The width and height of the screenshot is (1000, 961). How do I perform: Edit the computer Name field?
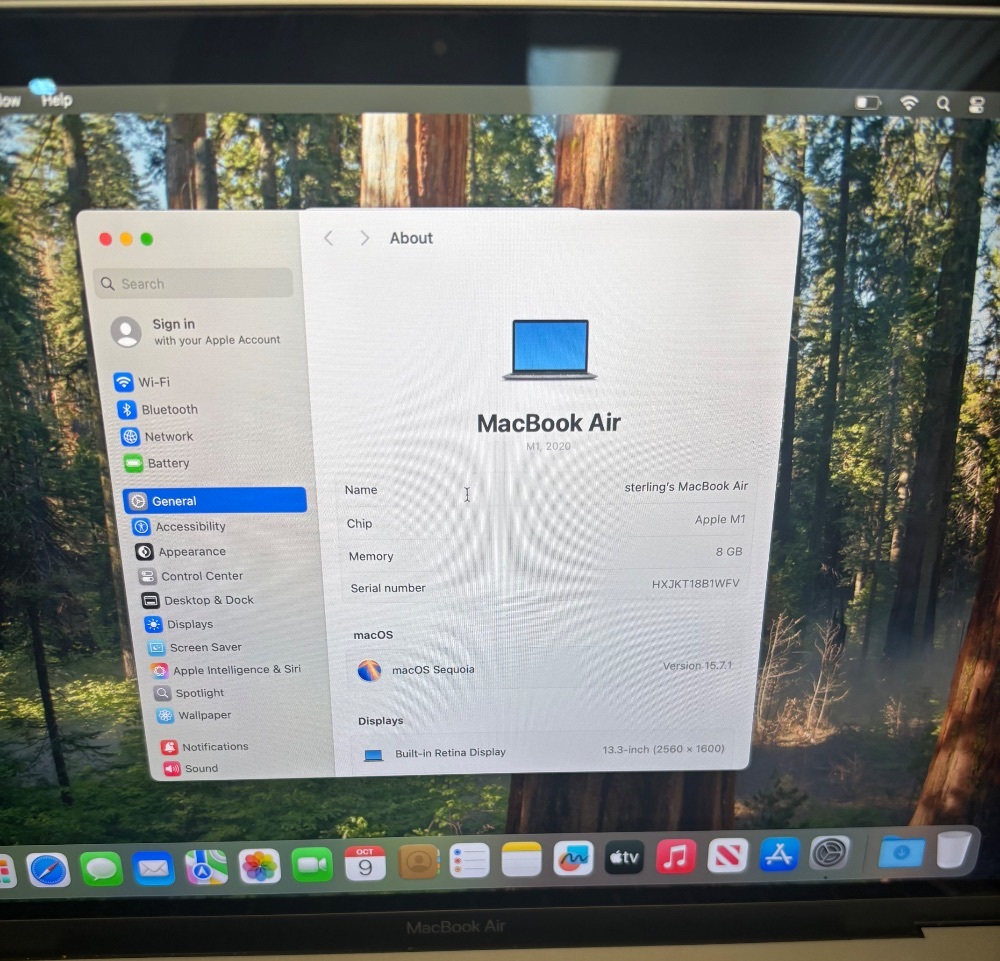[x=685, y=487]
